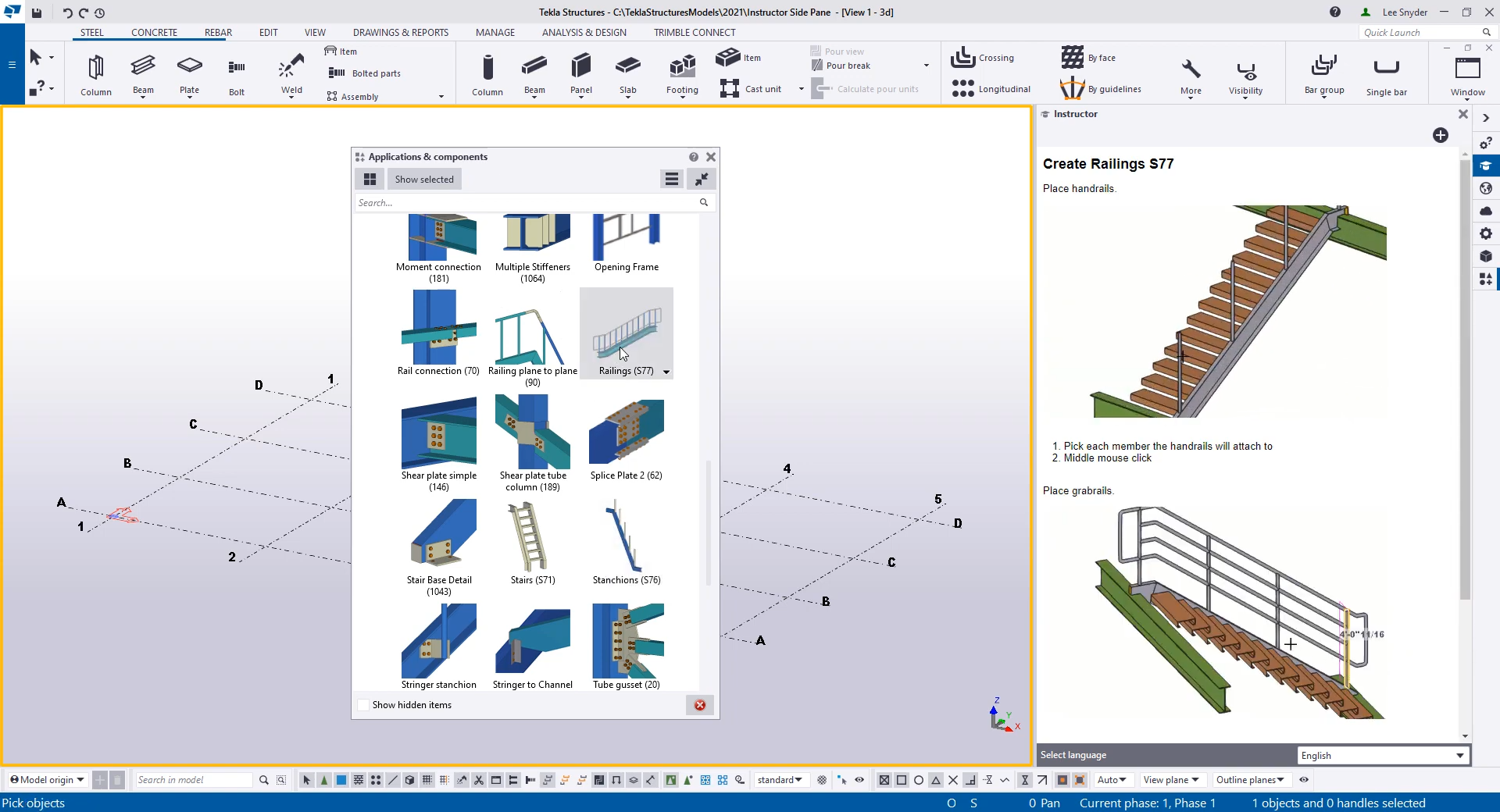Expand Railings (S77) dropdown arrow
This screenshot has height=812, width=1500.
point(666,372)
